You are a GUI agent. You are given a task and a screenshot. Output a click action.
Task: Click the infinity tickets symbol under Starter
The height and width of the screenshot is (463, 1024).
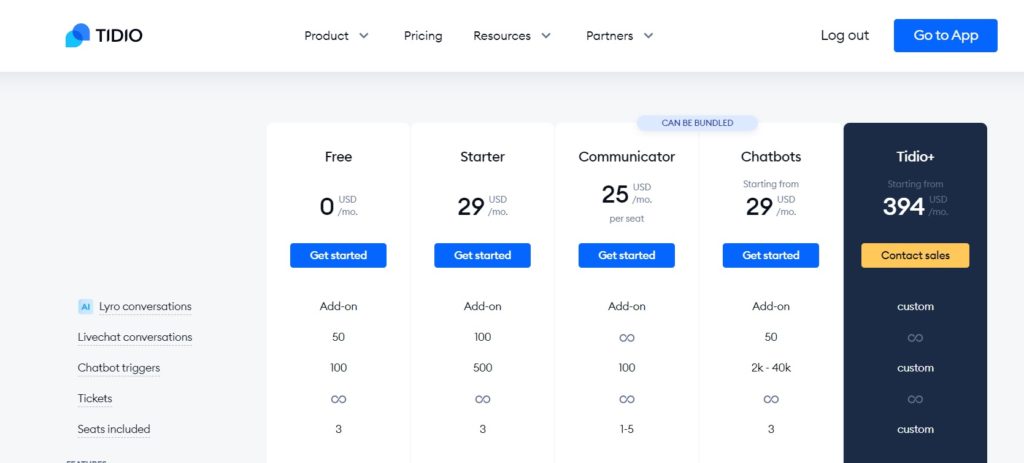coord(483,399)
